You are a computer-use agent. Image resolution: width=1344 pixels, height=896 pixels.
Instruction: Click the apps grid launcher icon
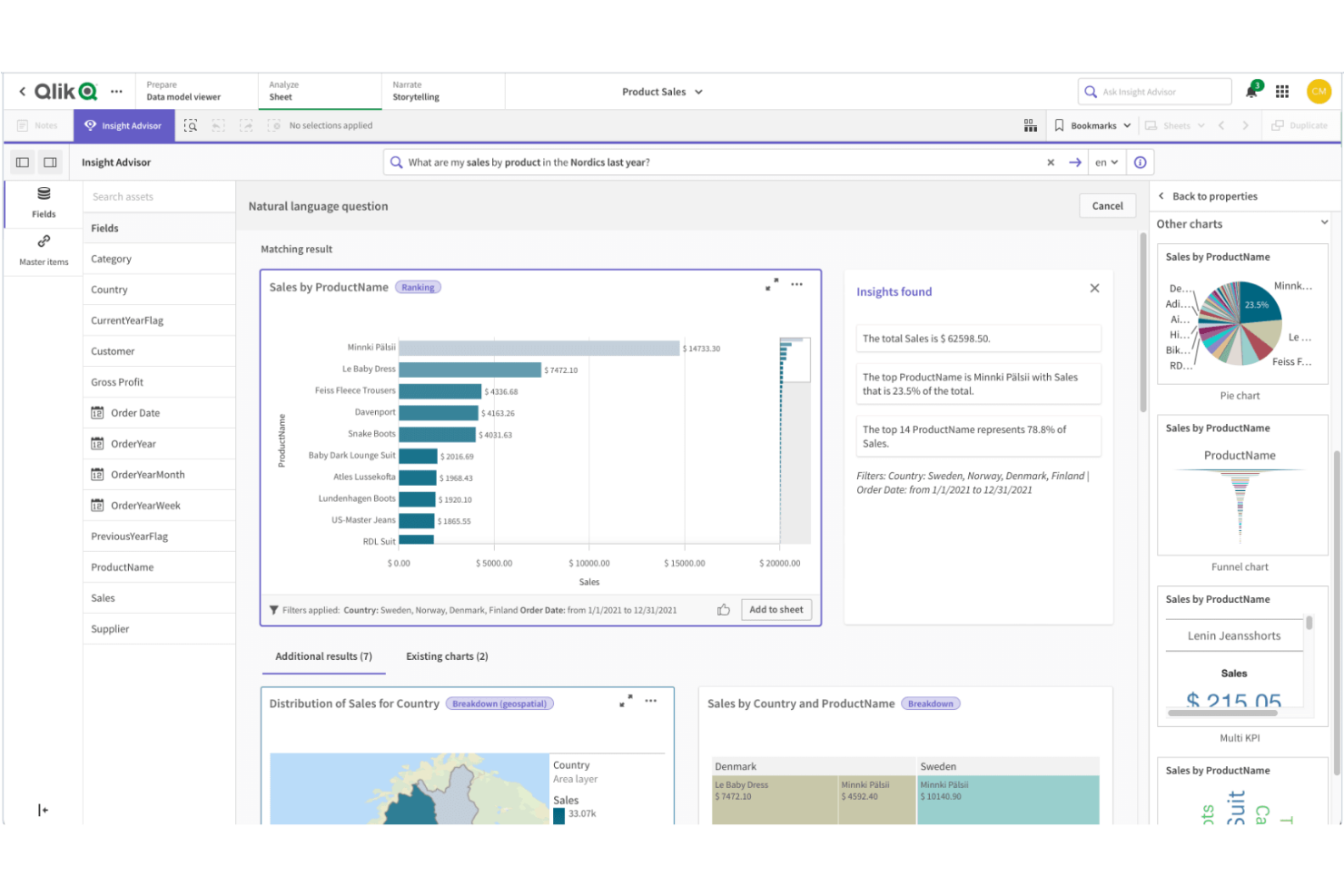(x=1282, y=91)
